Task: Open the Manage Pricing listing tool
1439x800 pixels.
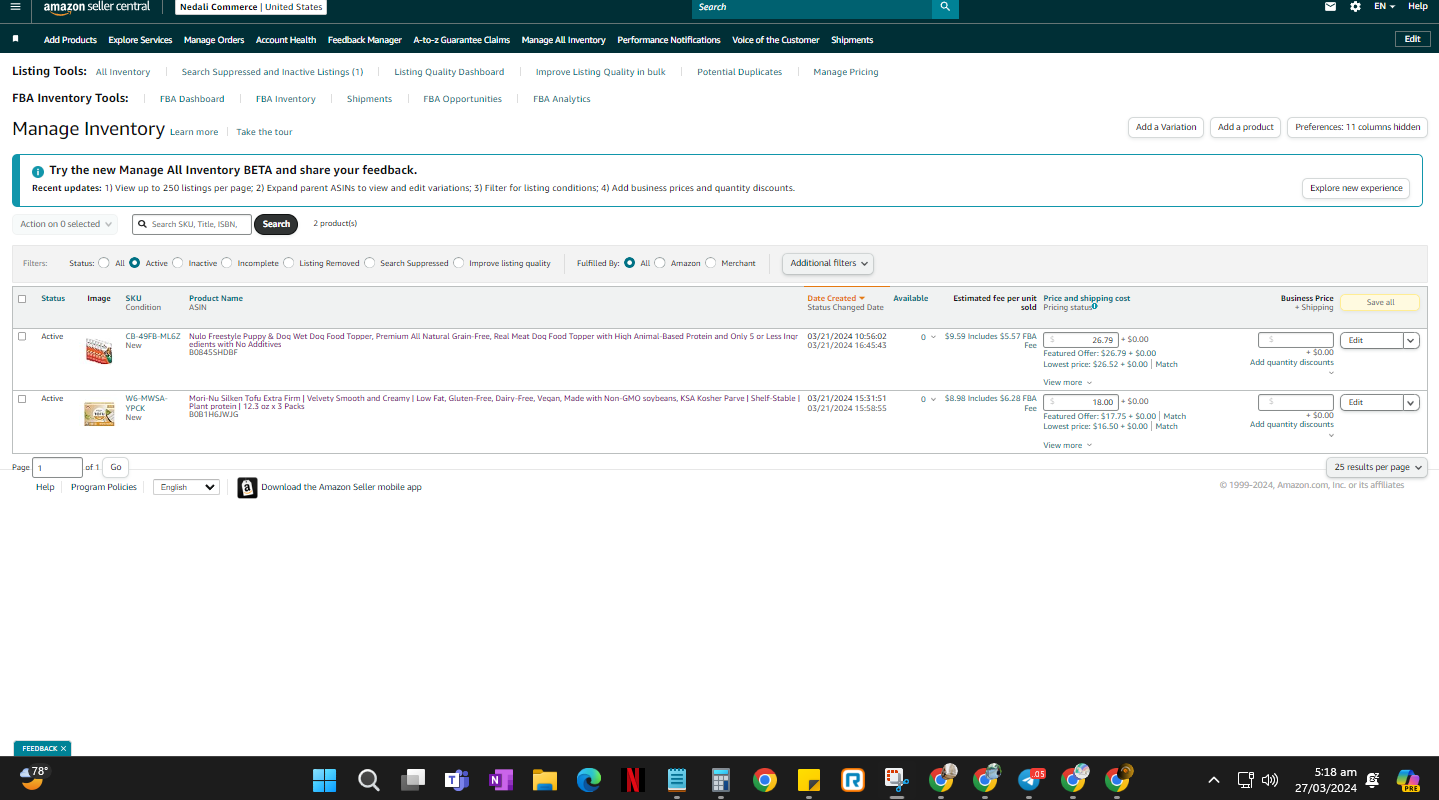Action: coord(846,72)
